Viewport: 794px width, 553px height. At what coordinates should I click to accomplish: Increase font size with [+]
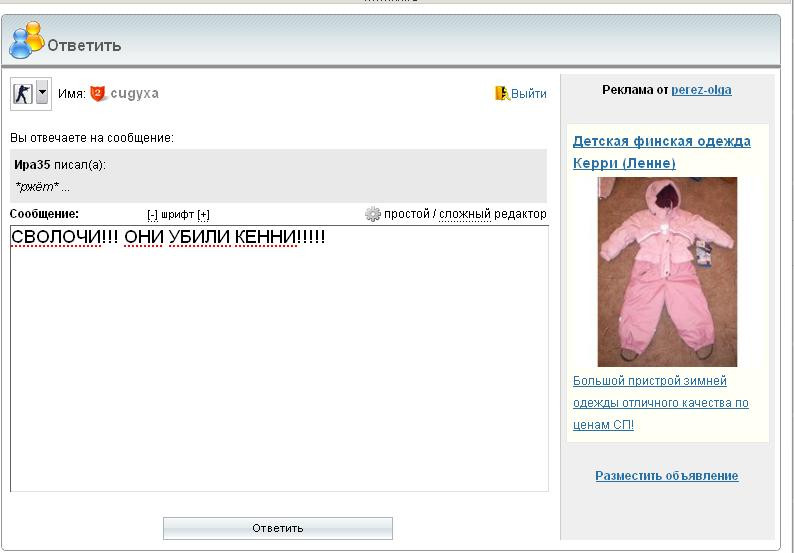click(x=203, y=214)
